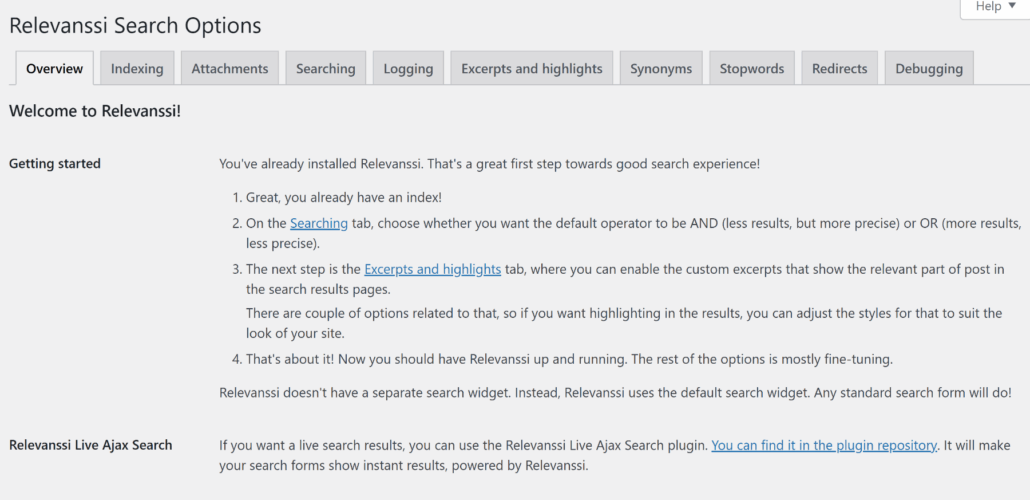Click the Getting started label
Image resolution: width=1030 pixels, height=500 pixels.
pyautogui.click(x=55, y=164)
